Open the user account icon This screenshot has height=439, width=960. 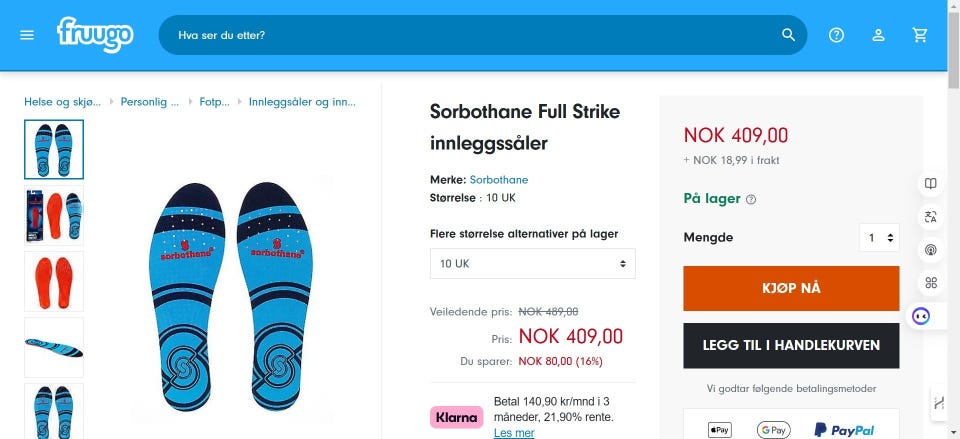pos(878,35)
